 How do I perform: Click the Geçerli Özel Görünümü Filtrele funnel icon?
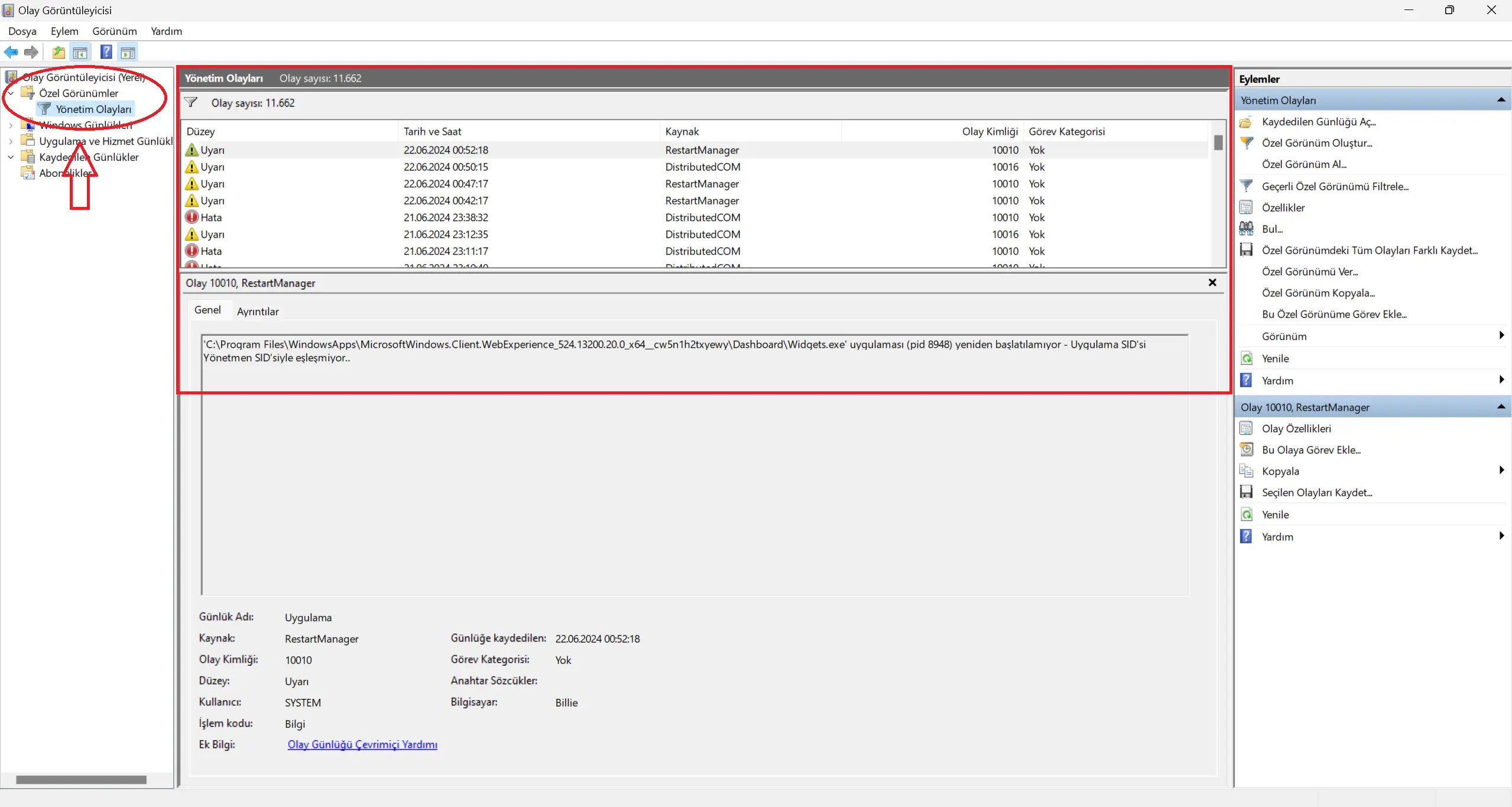[x=1246, y=186]
